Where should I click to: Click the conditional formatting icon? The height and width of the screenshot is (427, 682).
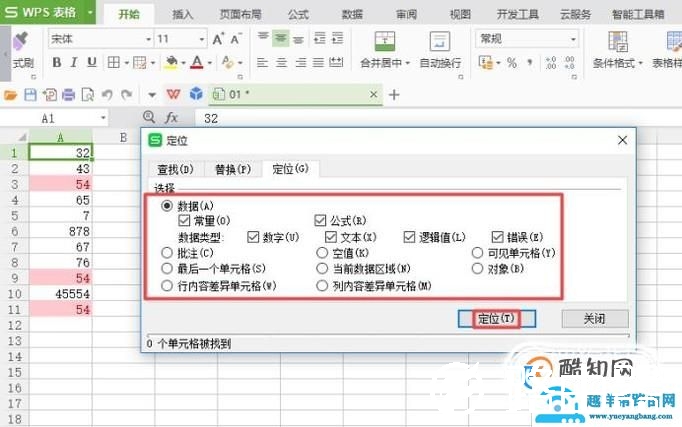(618, 42)
